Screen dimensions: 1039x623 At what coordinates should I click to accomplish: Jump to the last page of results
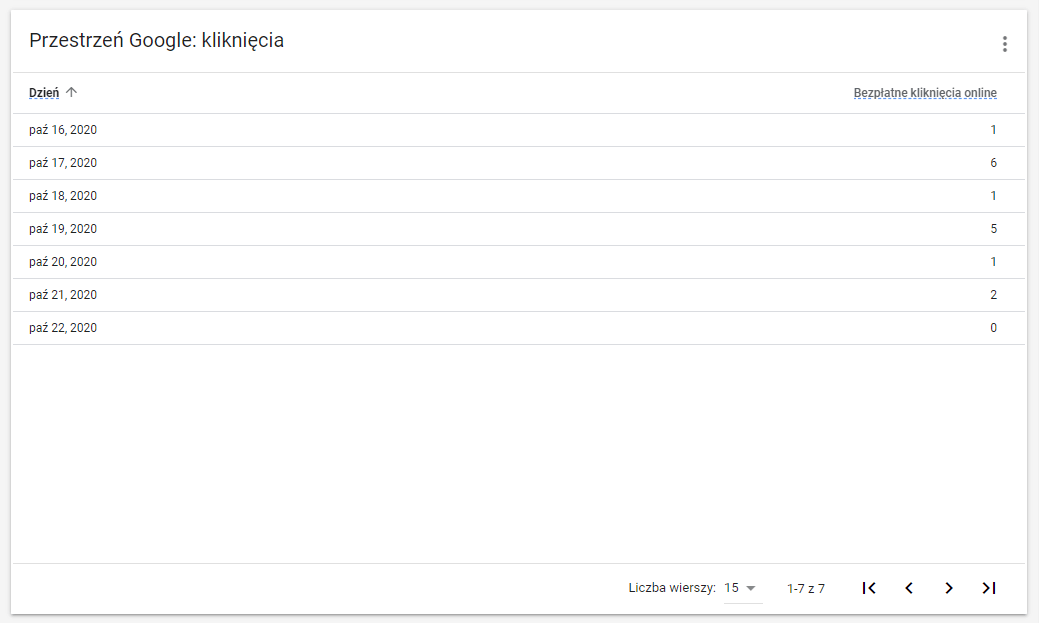point(989,588)
